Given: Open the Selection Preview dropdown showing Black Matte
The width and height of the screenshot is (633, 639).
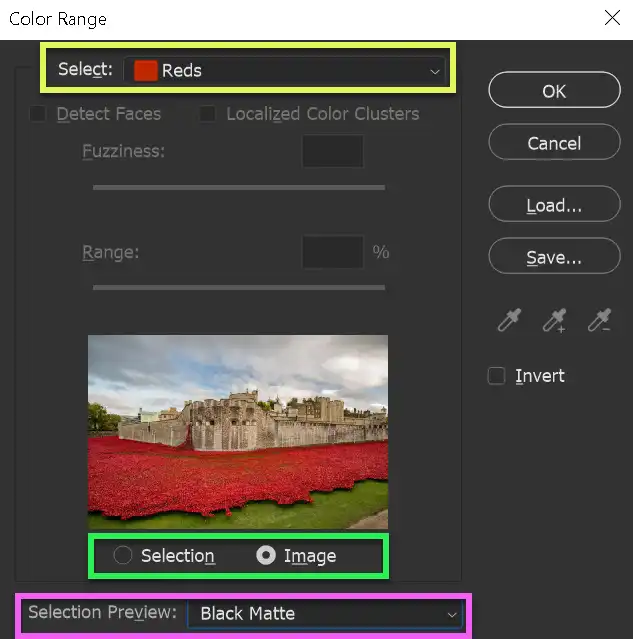Looking at the screenshot, I should pyautogui.click(x=325, y=613).
